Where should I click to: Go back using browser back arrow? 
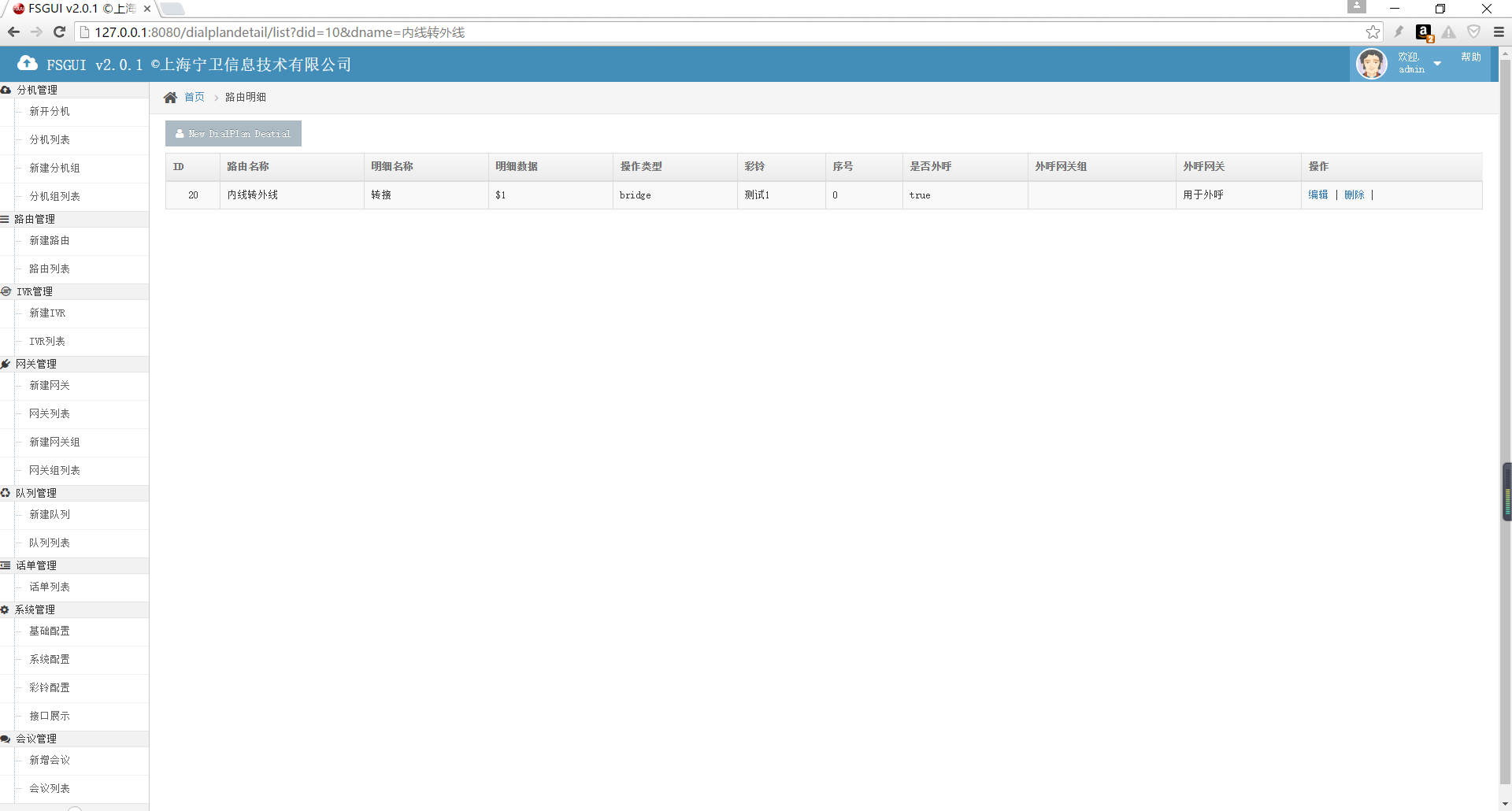[x=13, y=32]
